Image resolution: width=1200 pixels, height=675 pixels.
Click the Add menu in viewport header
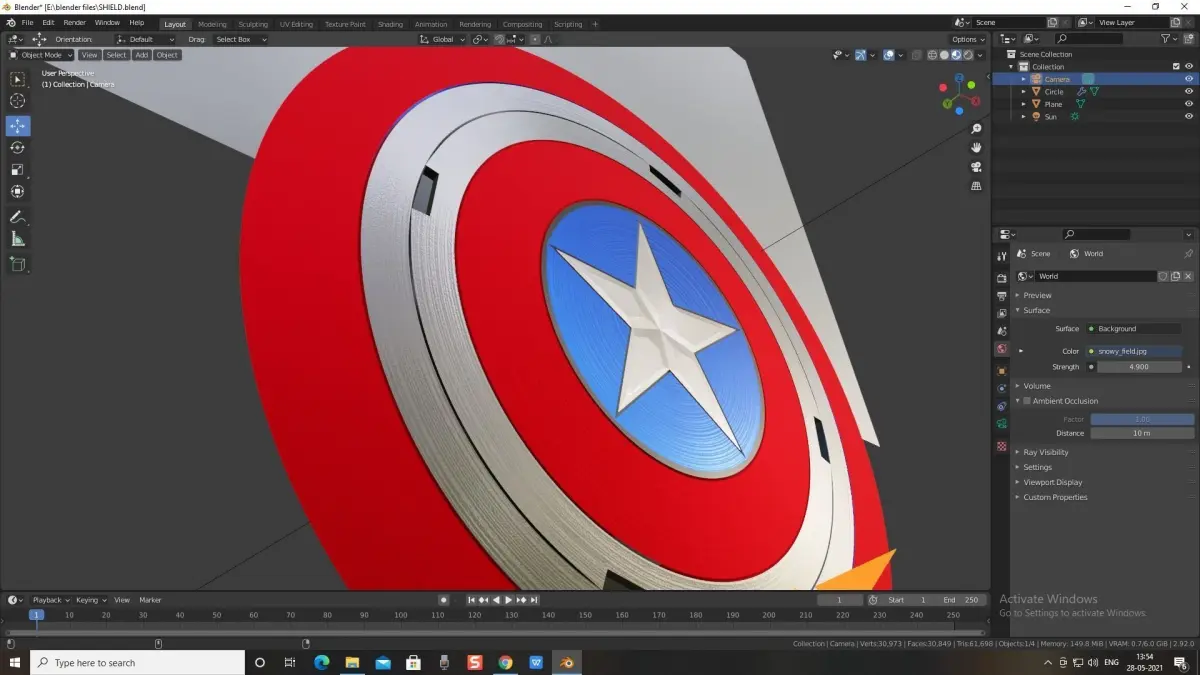(x=141, y=55)
